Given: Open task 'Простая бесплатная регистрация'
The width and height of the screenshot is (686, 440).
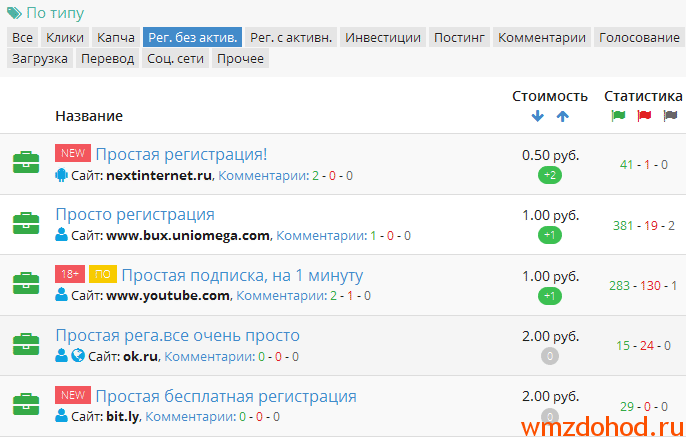Looking at the screenshot, I should coord(226,396).
